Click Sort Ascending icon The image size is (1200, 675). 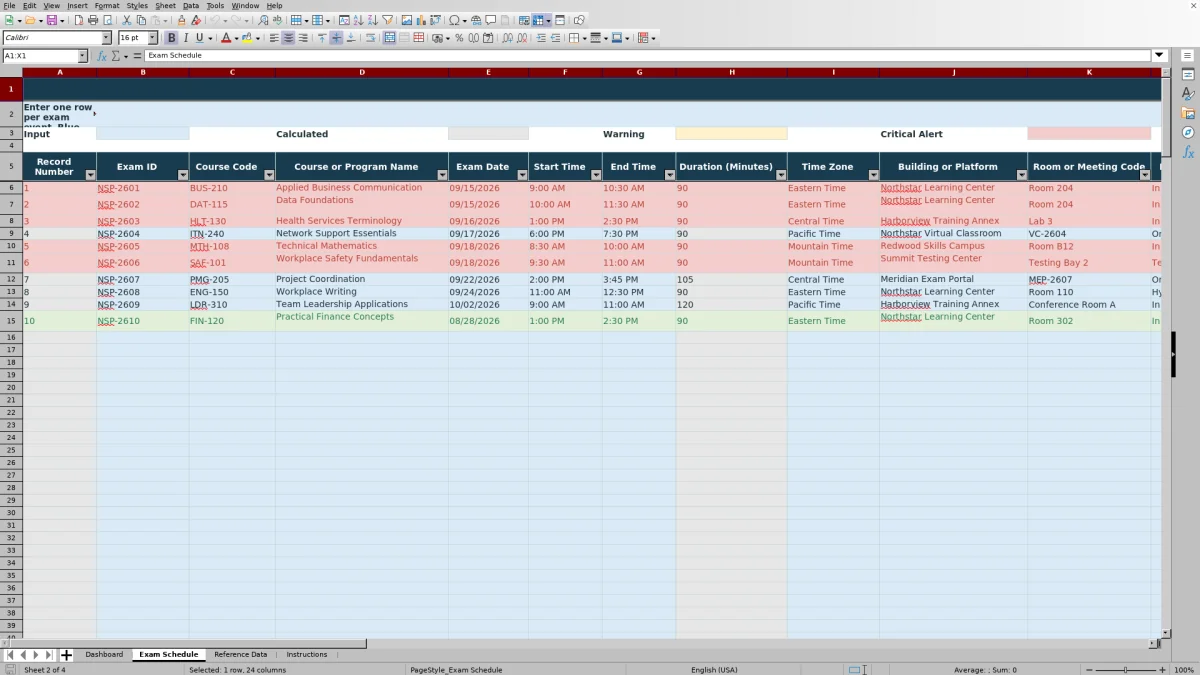[x=359, y=20]
